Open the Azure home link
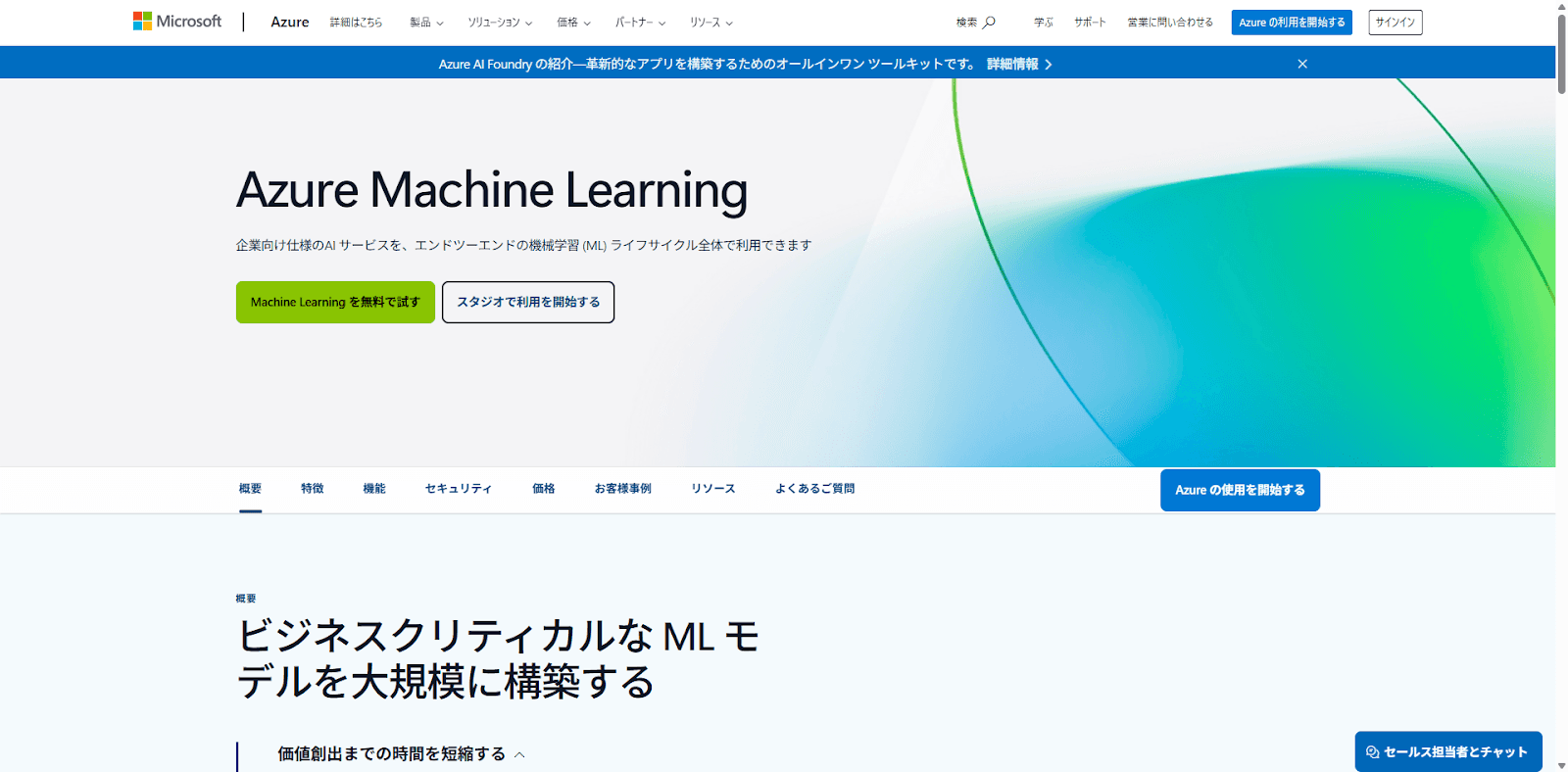 tap(290, 23)
